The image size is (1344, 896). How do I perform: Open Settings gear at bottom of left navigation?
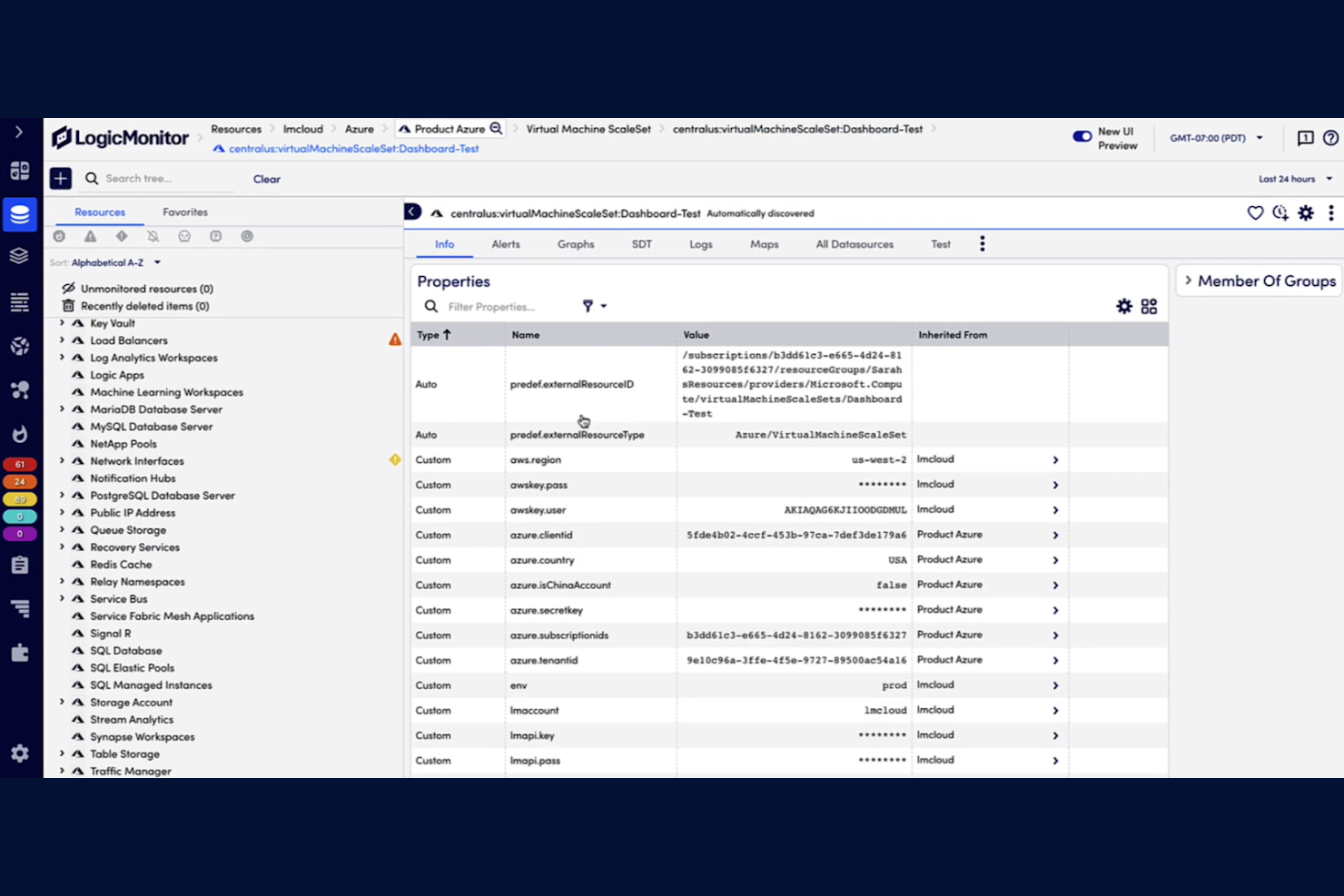pyautogui.click(x=20, y=753)
